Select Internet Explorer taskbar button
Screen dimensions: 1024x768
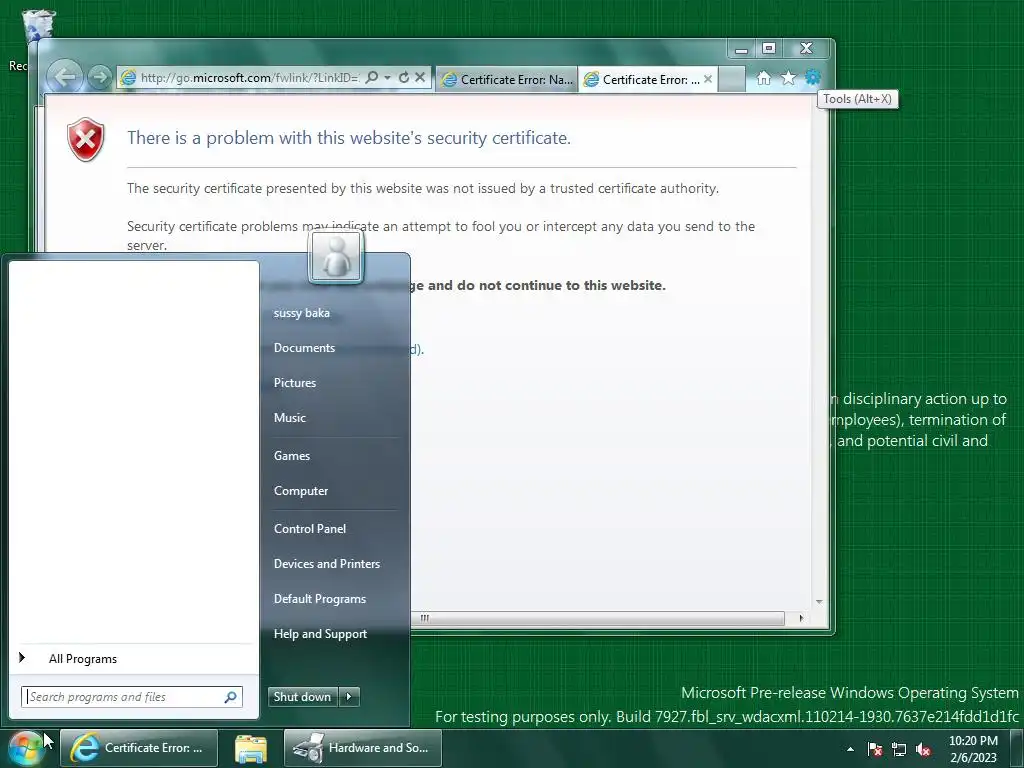pyautogui.click(x=139, y=748)
